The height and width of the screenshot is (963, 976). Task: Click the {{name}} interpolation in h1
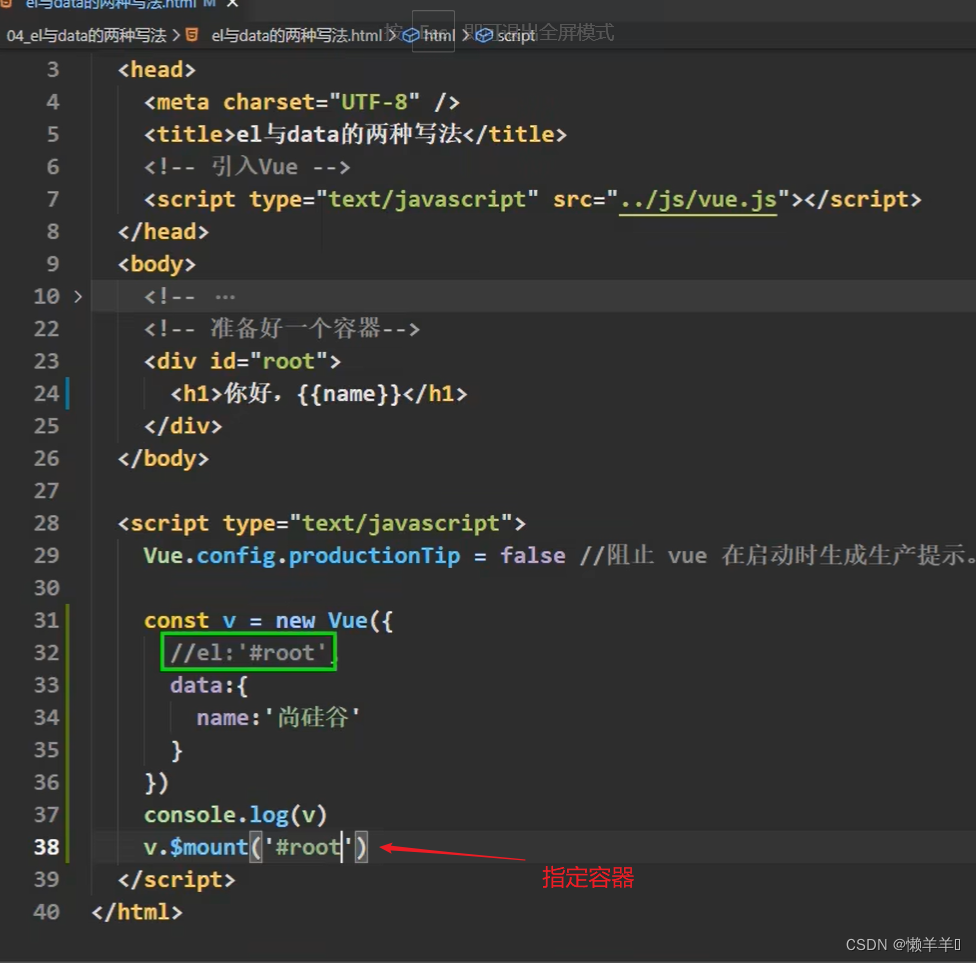(350, 394)
